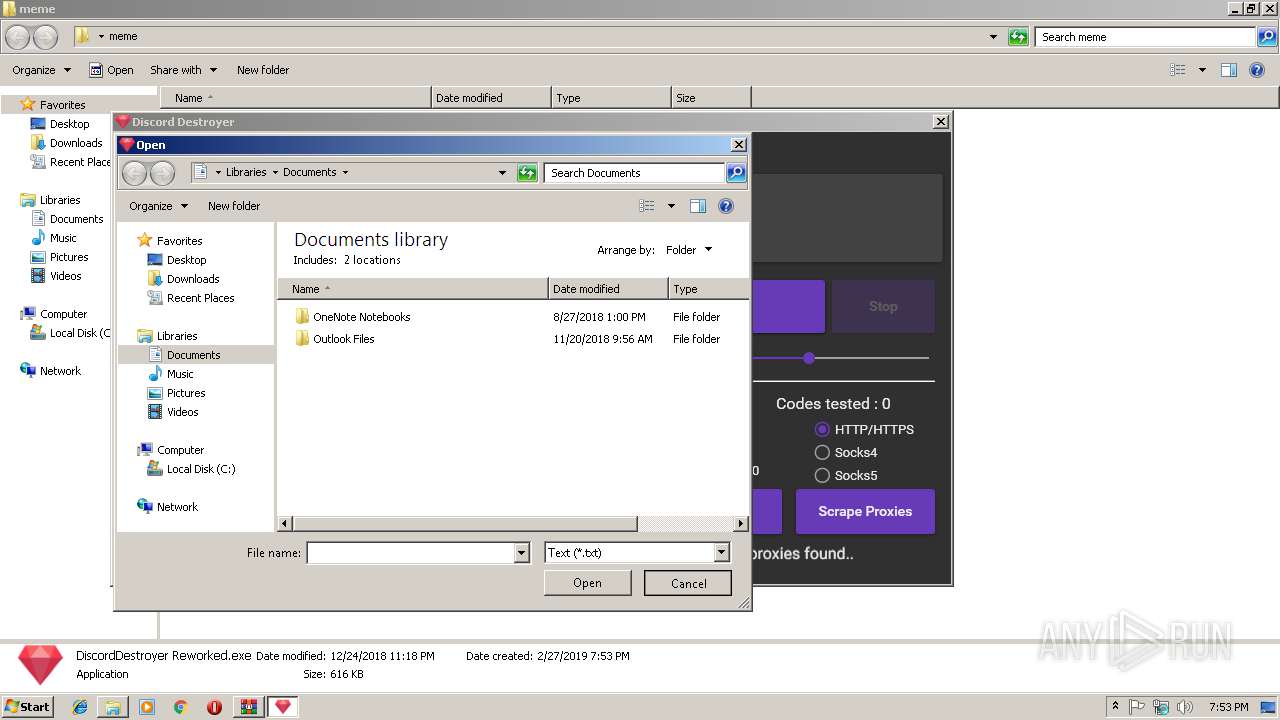Open Organize menu in meme Explorer window

(x=42, y=70)
